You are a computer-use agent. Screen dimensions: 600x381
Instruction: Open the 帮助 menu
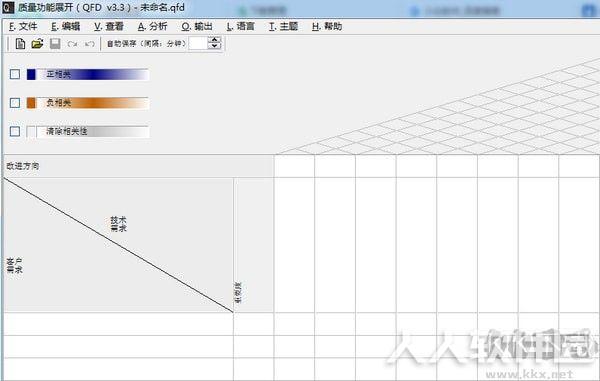click(x=327, y=26)
